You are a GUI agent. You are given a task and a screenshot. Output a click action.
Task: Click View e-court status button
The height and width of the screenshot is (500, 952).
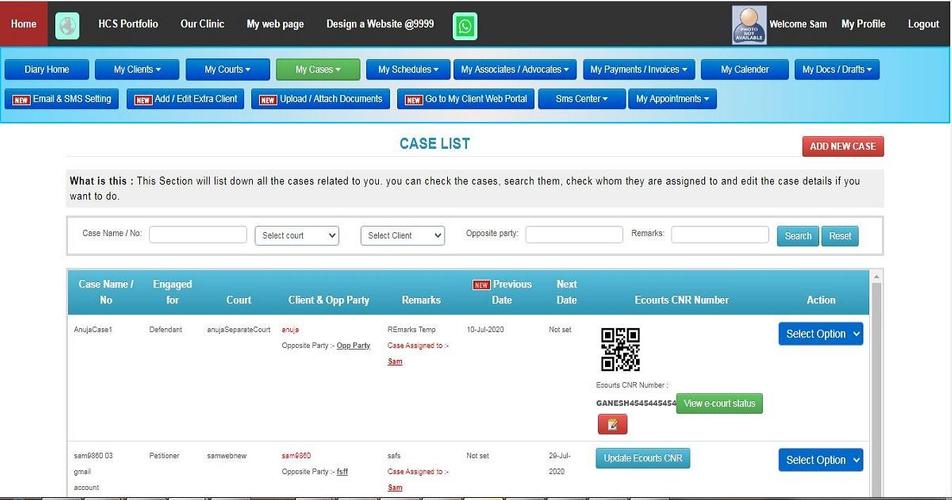click(719, 403)
